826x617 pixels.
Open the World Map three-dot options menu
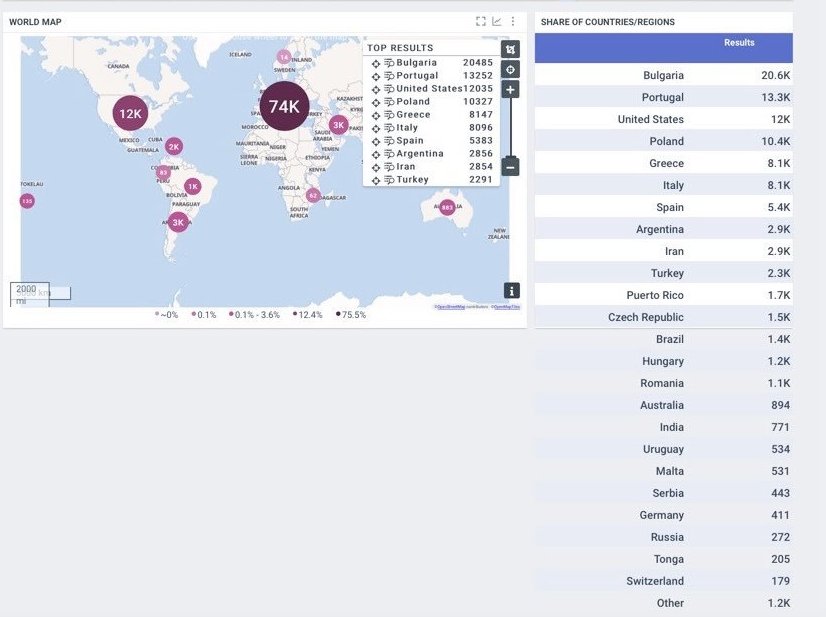click(x=513, y=21)
